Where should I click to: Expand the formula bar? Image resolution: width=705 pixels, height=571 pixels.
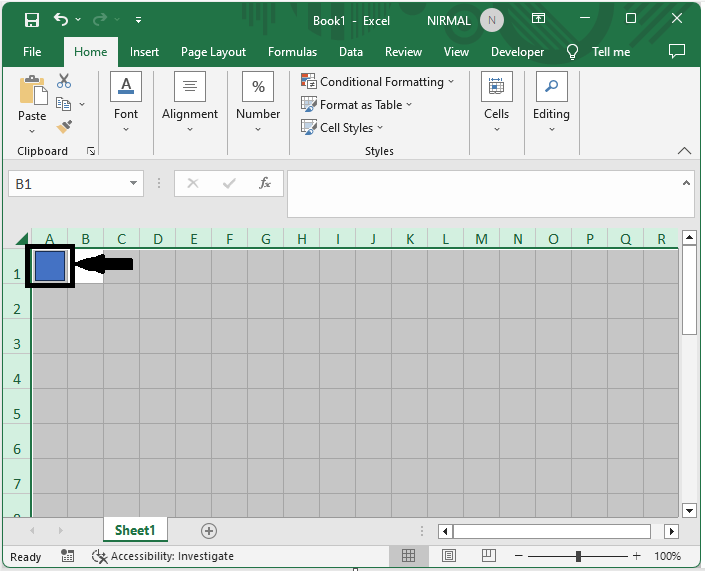coord(686,183)
